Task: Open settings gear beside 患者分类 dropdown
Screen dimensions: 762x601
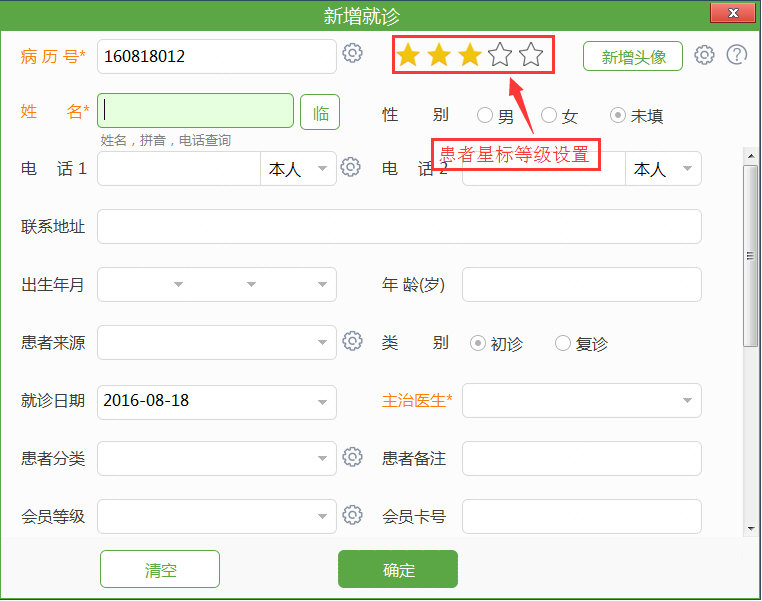Action: 352,457
